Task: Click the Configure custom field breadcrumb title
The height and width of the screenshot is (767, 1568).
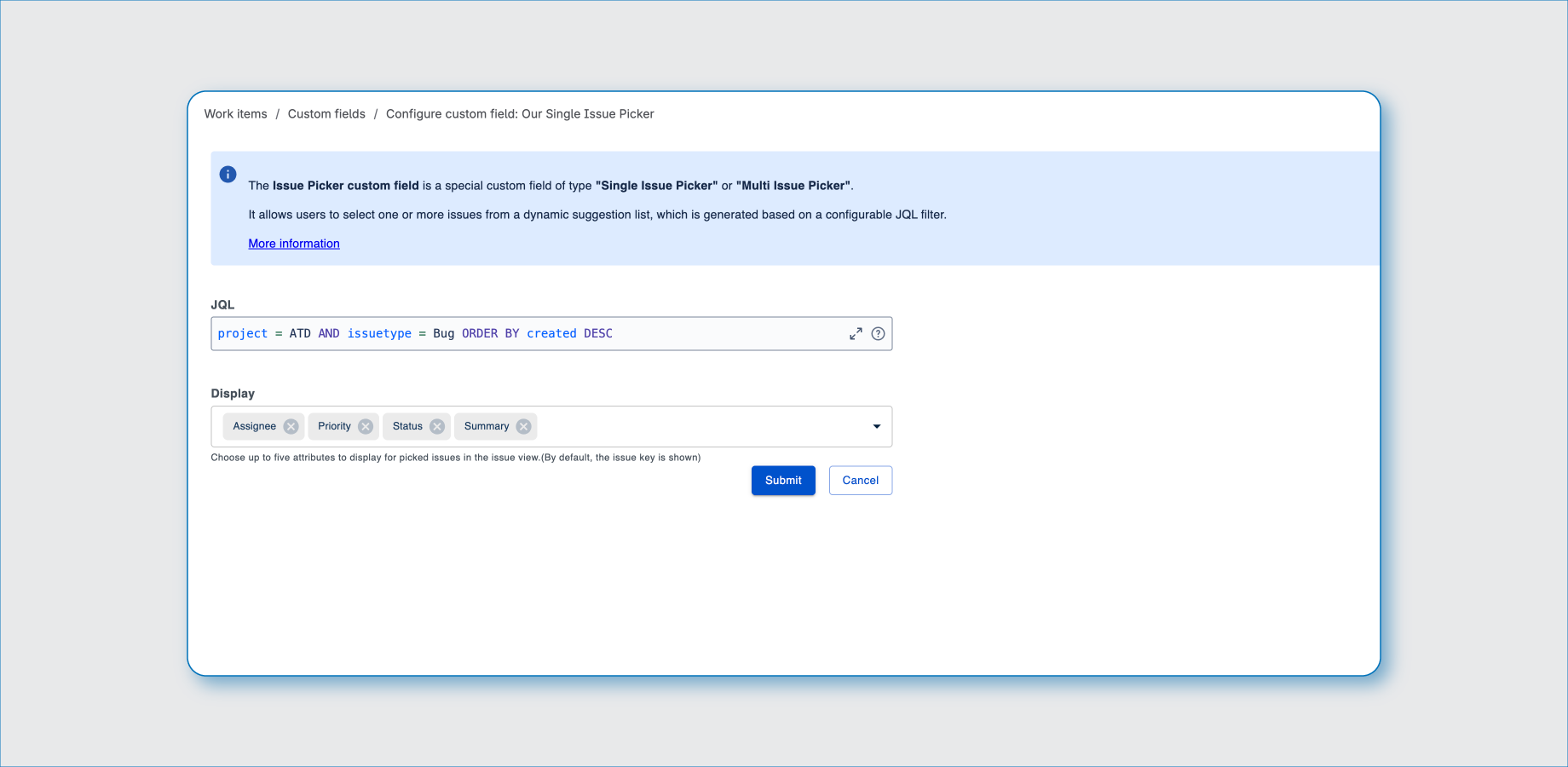Action: (520, 114)
